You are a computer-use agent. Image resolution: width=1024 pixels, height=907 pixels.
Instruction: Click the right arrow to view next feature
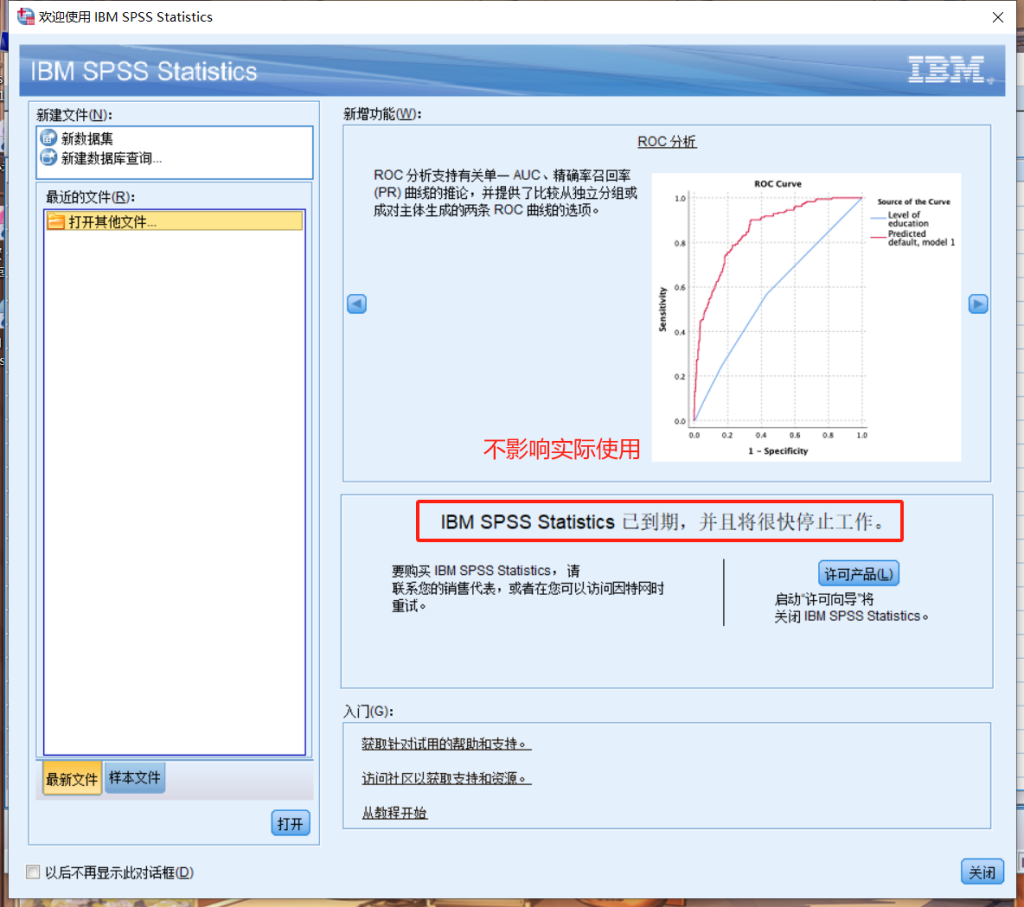click(978, 304)
